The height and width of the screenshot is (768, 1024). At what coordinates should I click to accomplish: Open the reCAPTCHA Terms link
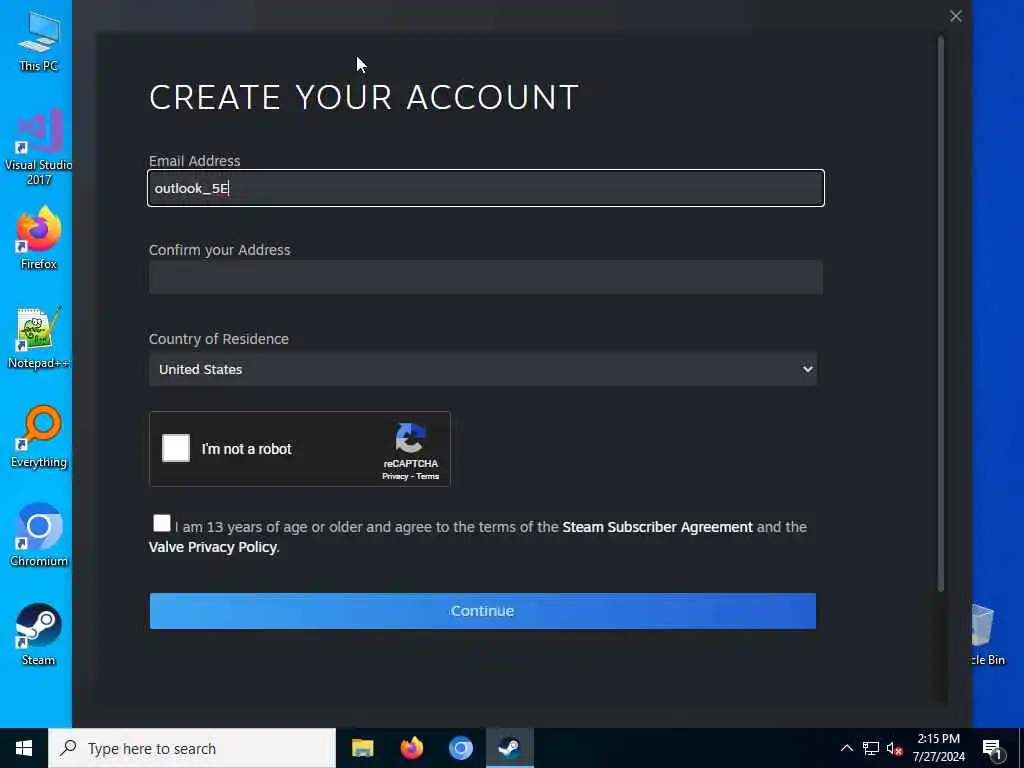click(428, 476)
